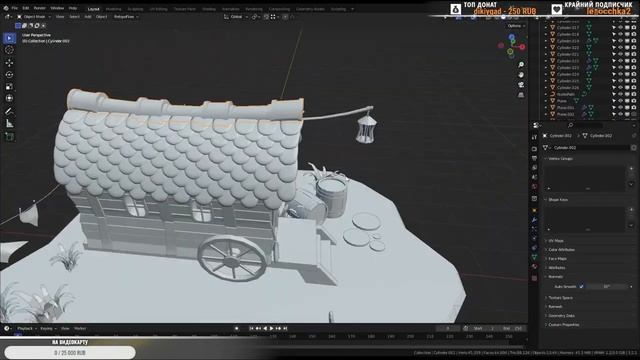640x360 pixels.
Task: Expand the Custom Properties panel
Action: pyautogui.click(x=564, y=325)
